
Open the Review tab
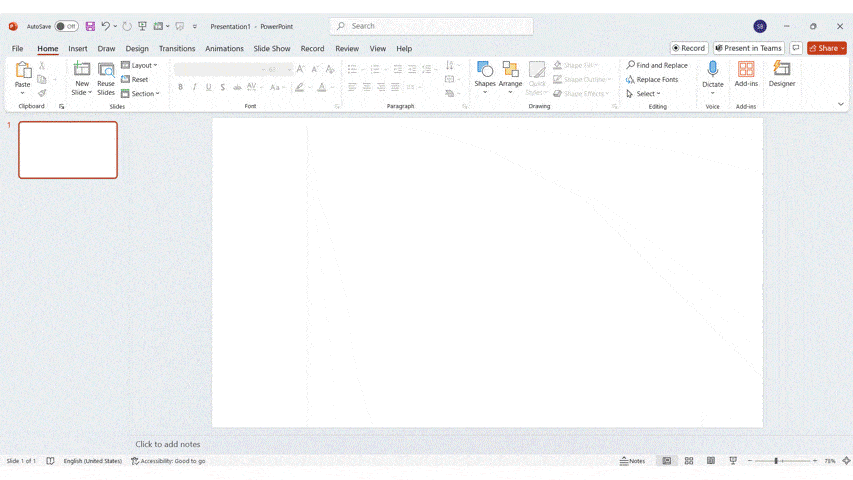347,48
